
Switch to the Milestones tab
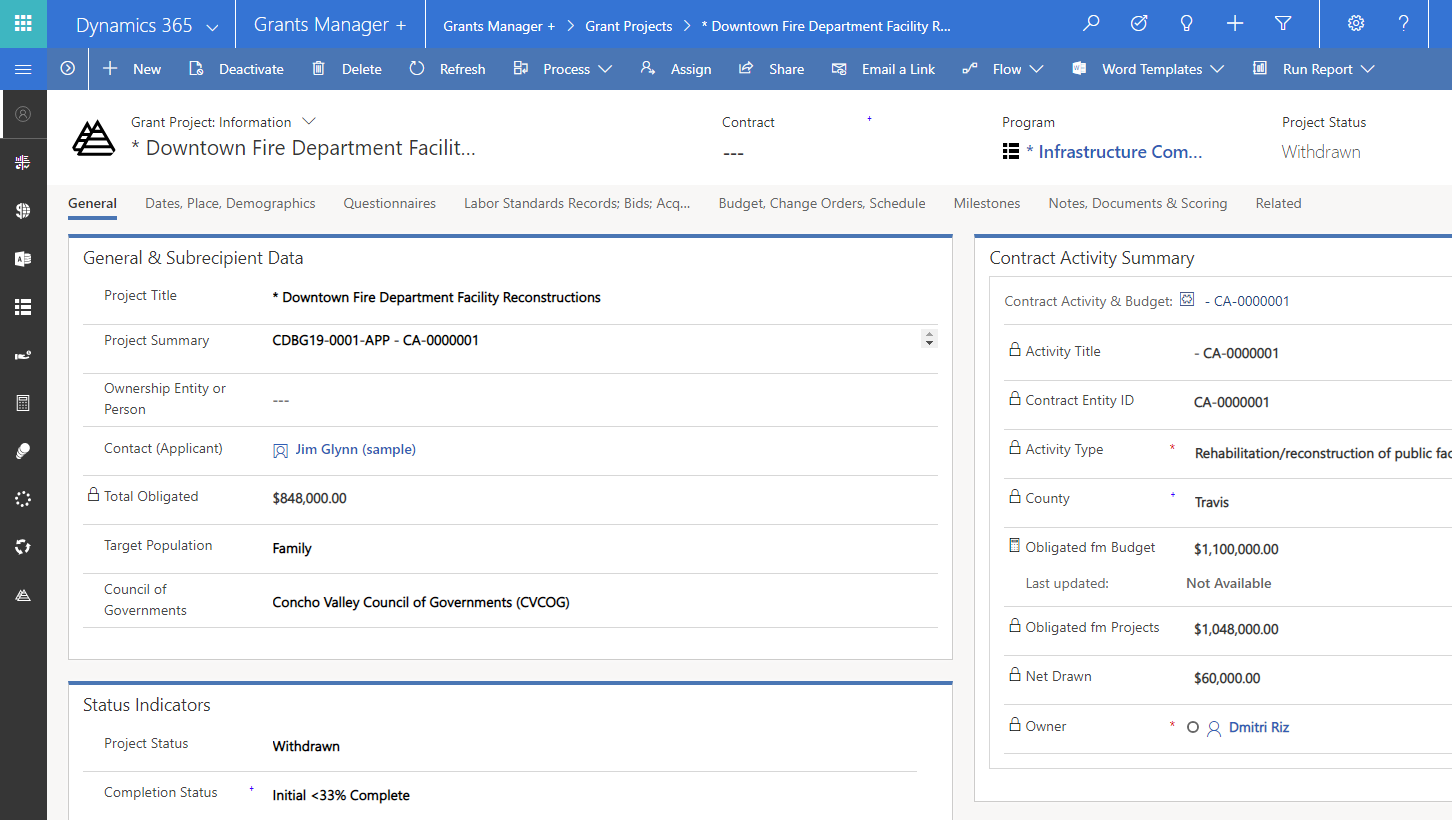click(x=987, y=203)
